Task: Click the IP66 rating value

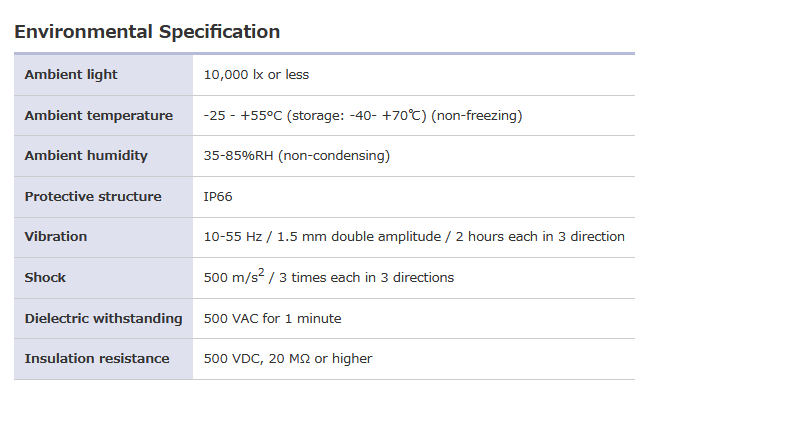Action: tap(218, 197)
